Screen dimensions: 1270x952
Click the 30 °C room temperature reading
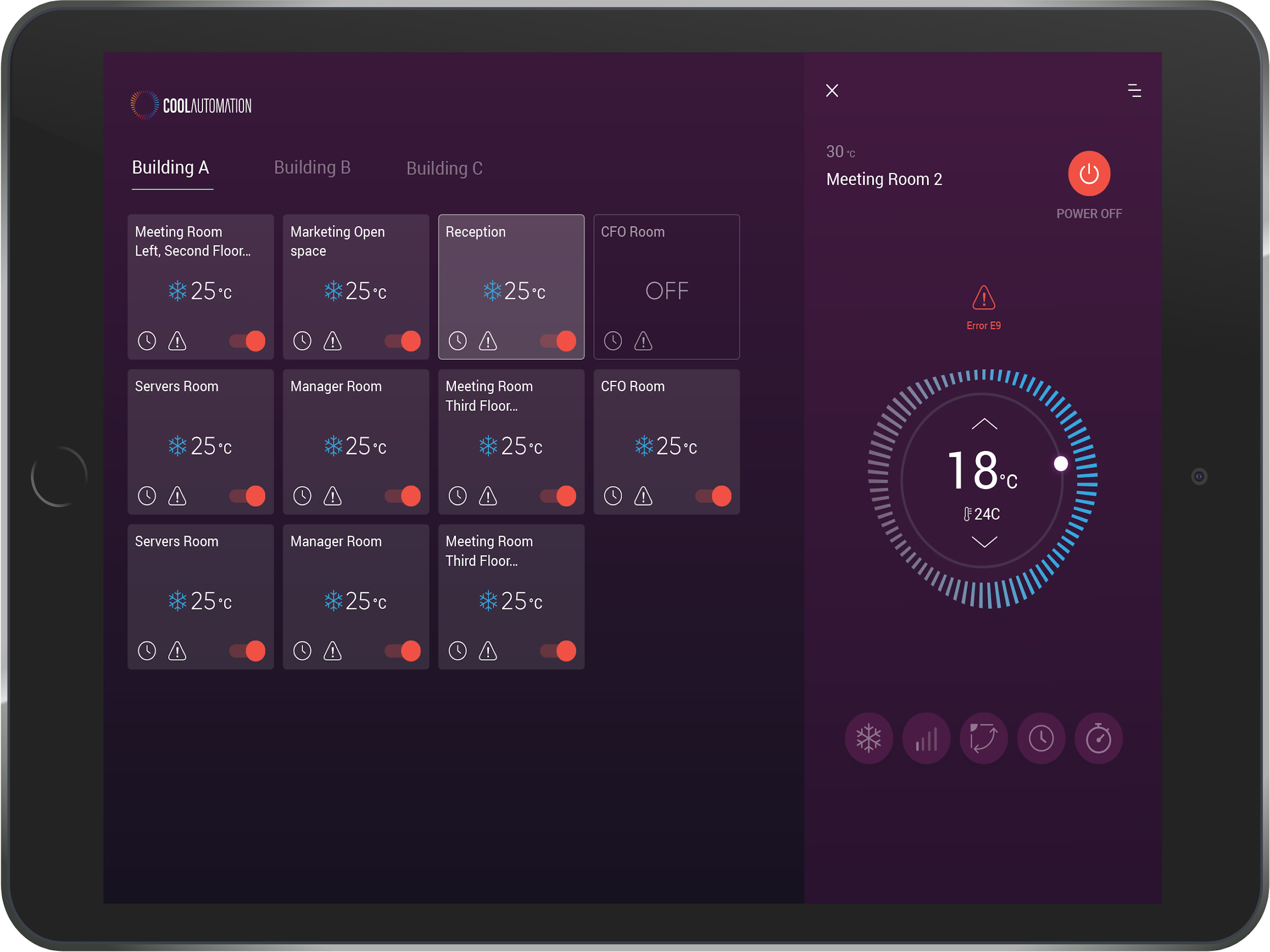coord(840,152)
